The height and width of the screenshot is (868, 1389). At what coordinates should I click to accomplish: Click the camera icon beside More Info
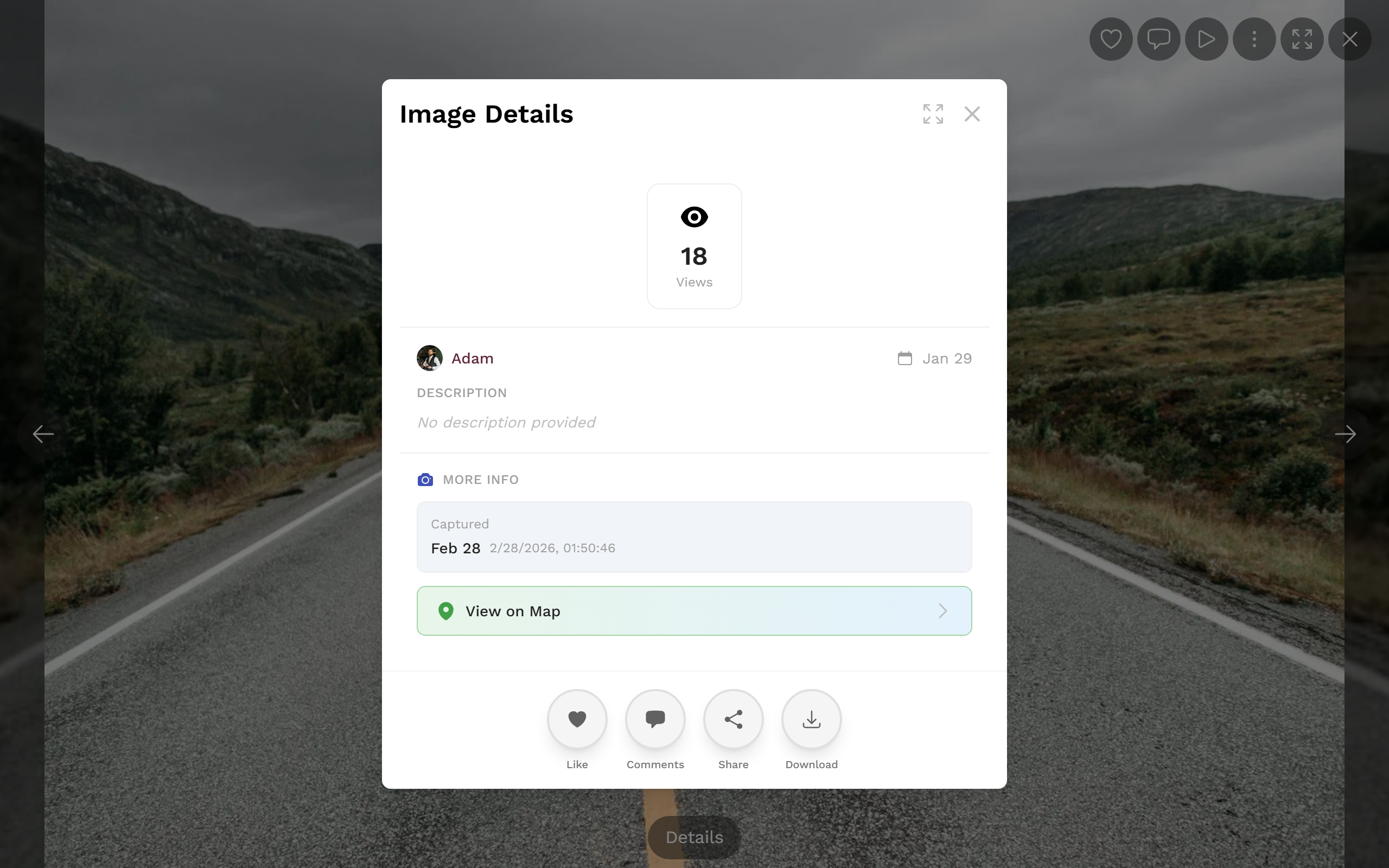tap(425, 480)
